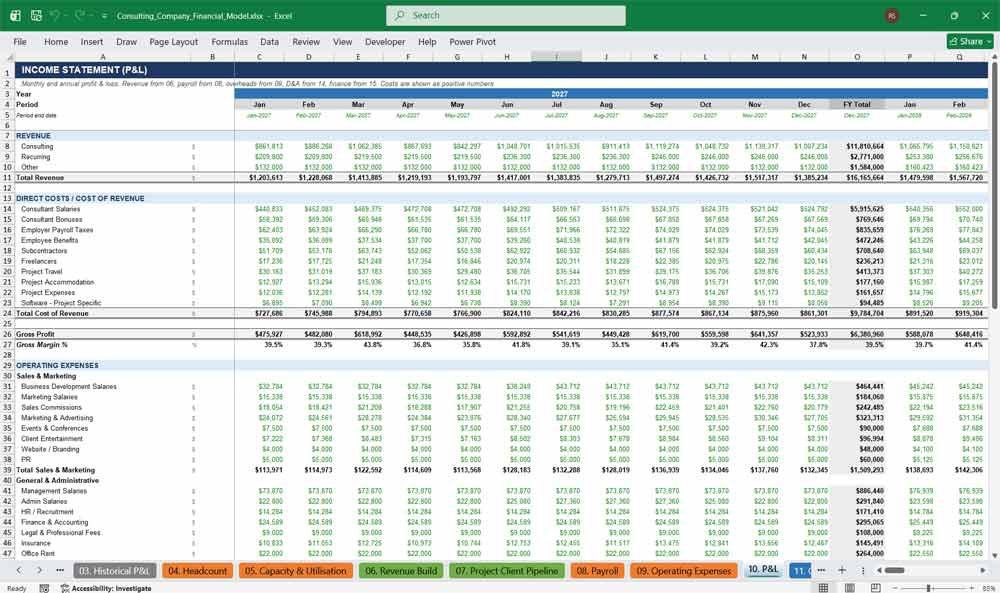Select column A header
This screenshot has height=593, width=1000.
[102, 57]
